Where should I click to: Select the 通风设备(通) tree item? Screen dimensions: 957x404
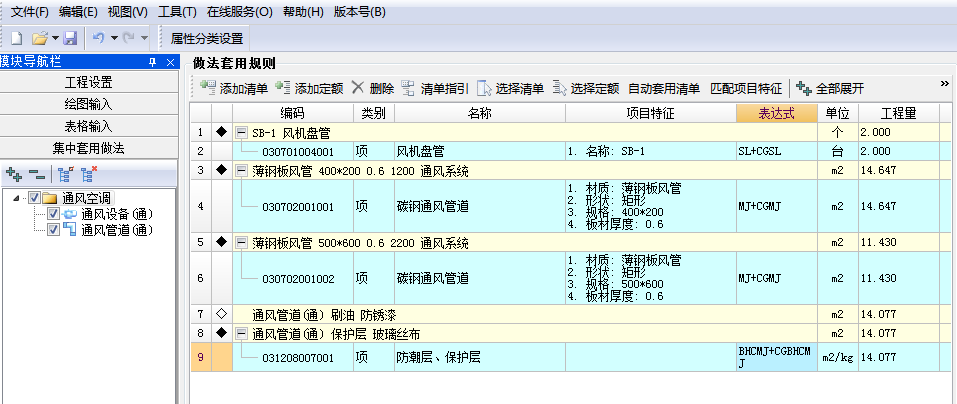(x=117, y=214)
